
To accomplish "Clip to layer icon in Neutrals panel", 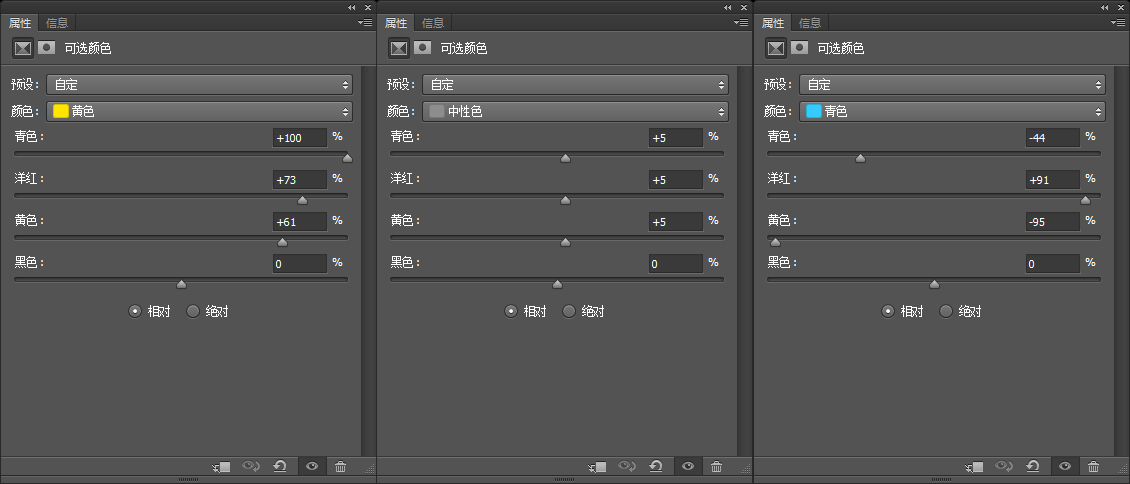I will [x=597, y=467].
